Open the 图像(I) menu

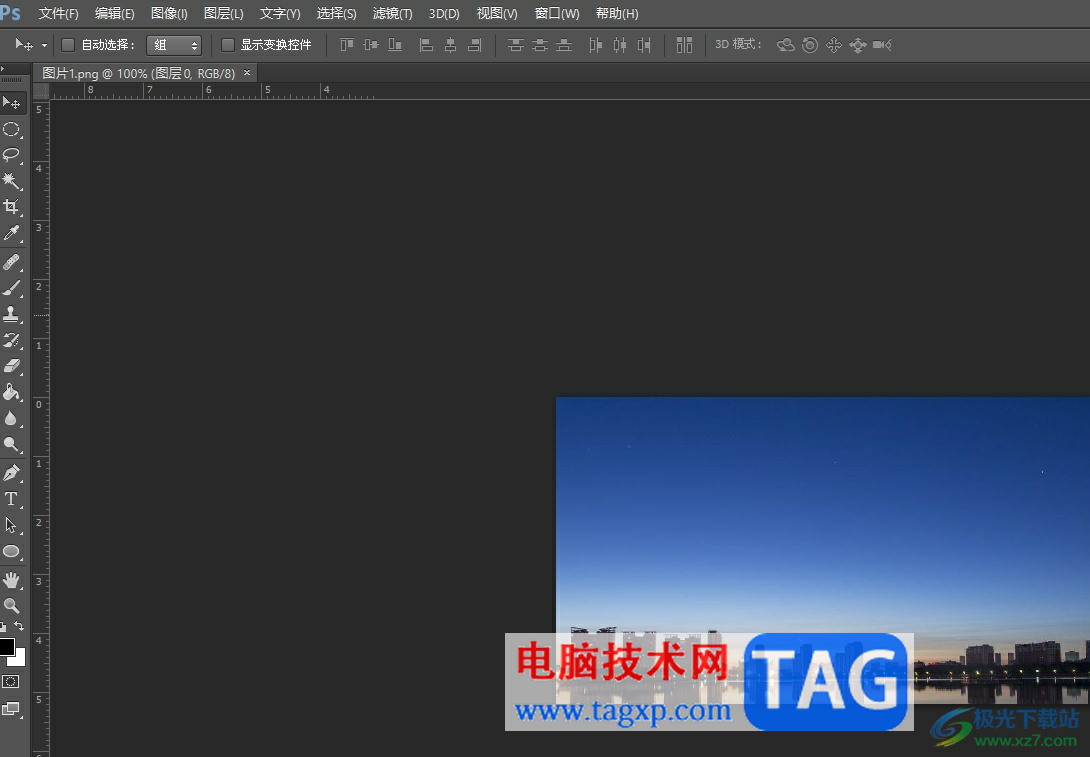tap(169, 13)
